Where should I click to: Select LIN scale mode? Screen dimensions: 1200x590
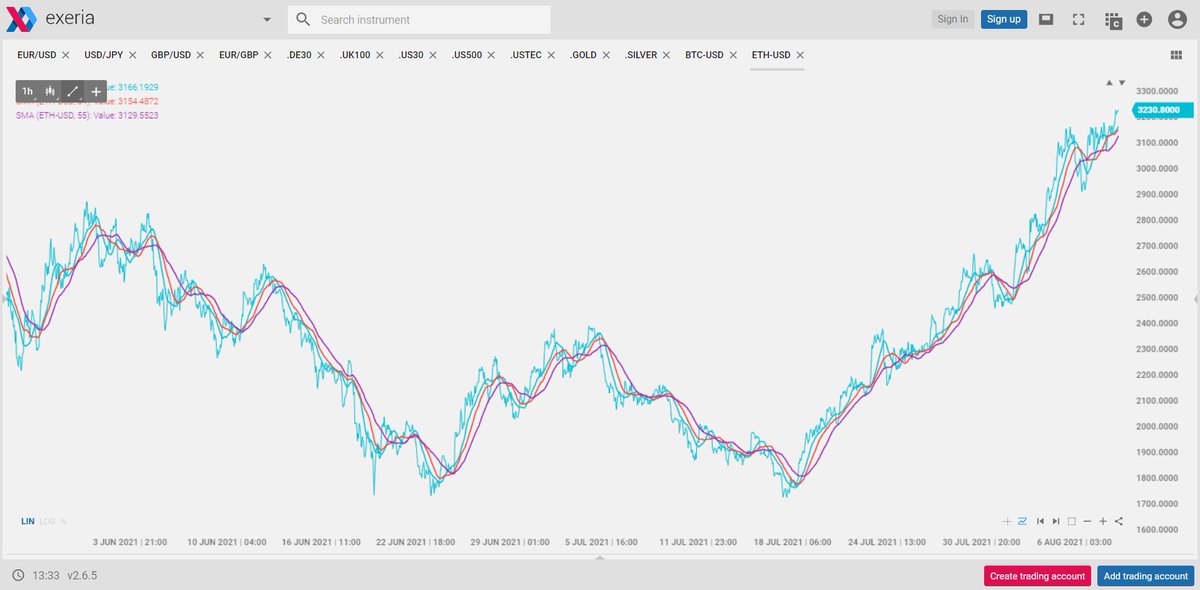coord(28,521)
